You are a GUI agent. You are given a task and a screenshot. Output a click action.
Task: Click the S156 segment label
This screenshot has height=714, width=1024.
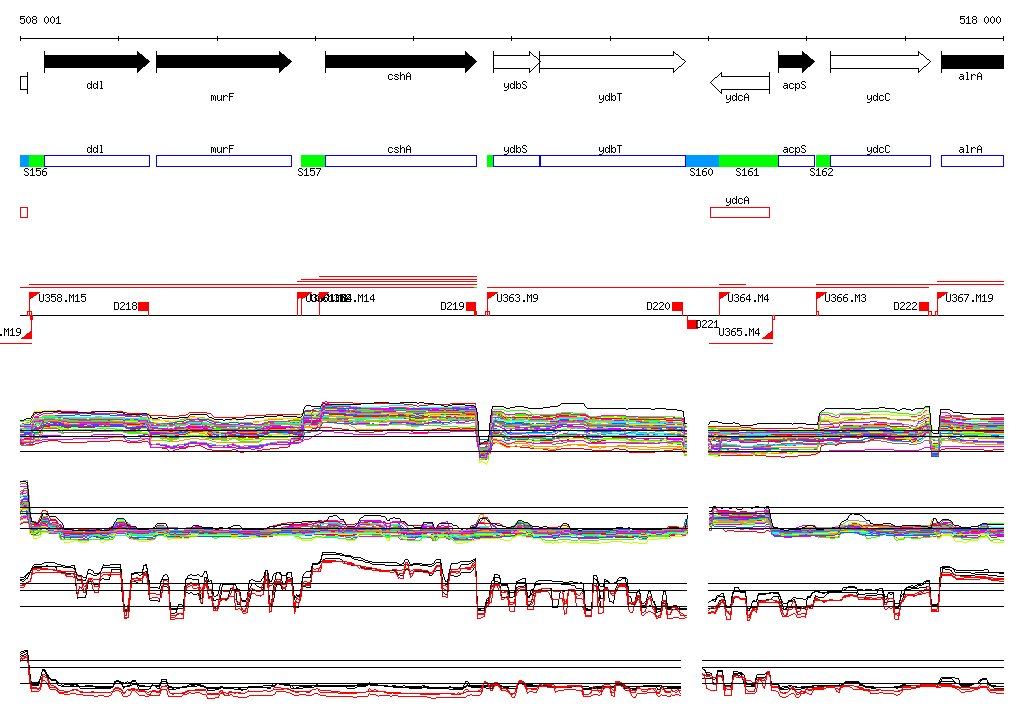(x=35, y=172)
